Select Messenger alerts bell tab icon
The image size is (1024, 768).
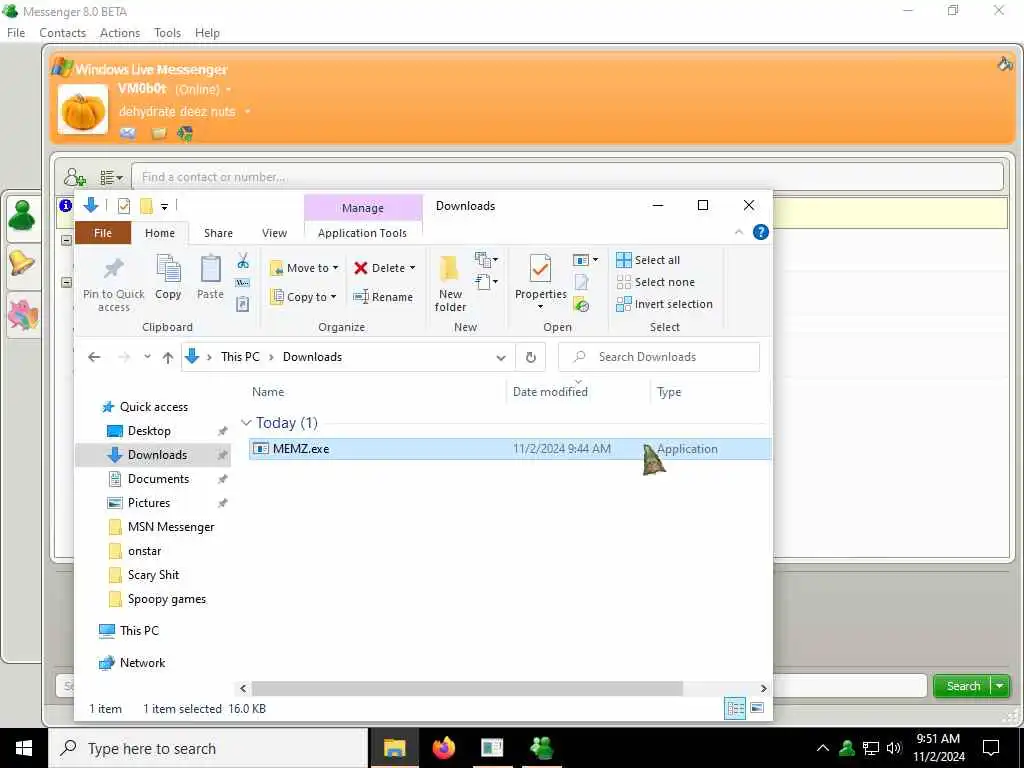coord(22,264)
